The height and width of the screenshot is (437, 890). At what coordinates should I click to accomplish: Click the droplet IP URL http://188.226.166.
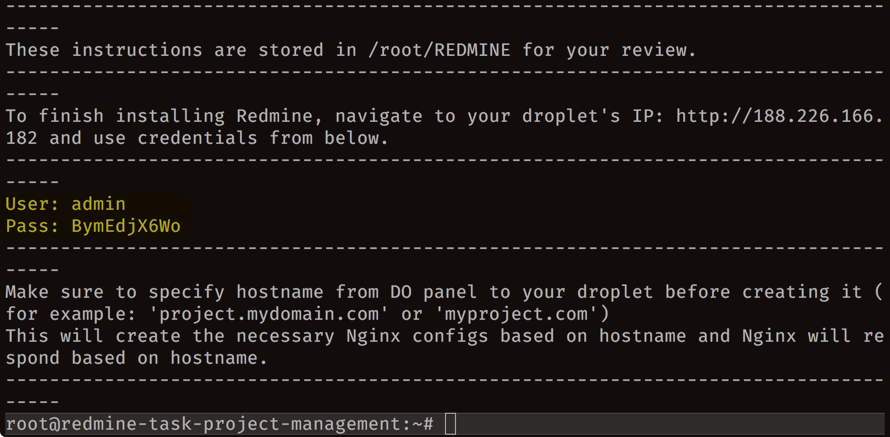click(x=780, y=116)
